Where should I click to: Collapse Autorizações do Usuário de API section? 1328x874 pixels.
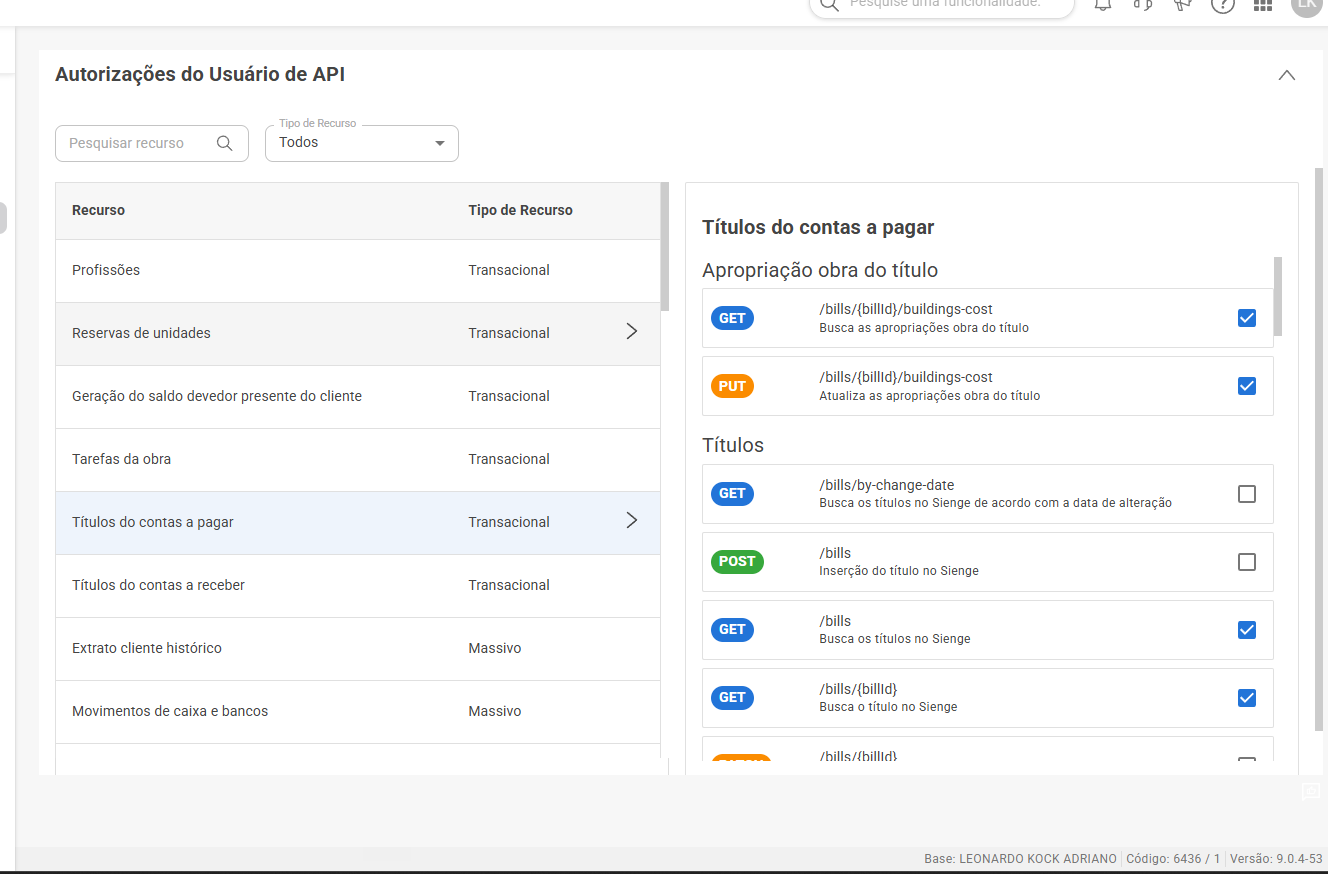click(x=1287, y=75)
